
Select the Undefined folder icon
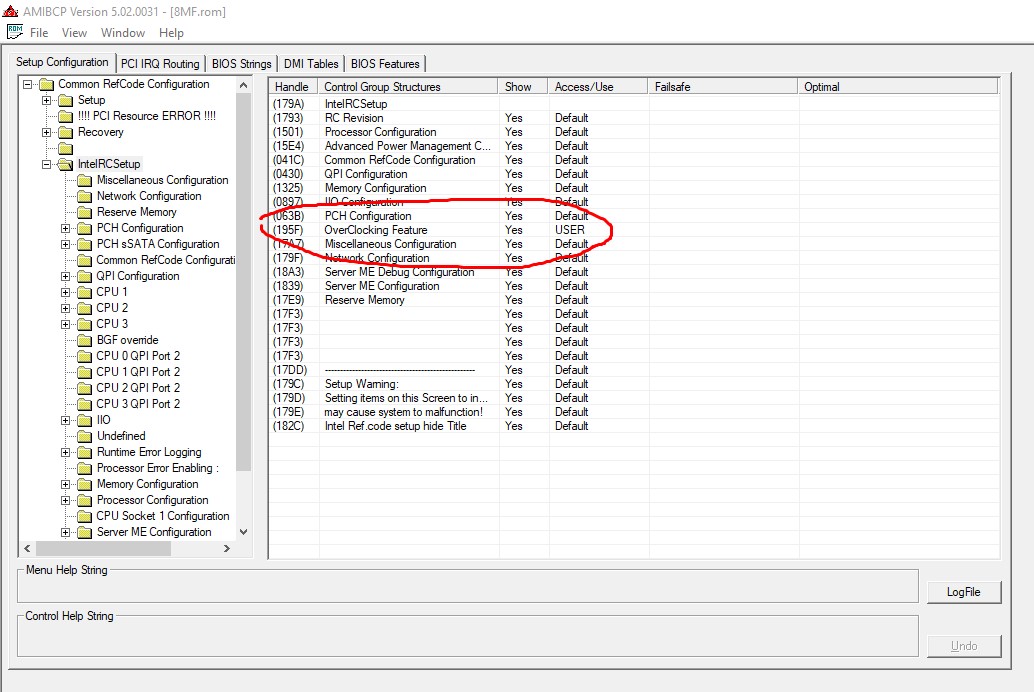[84, 436]
